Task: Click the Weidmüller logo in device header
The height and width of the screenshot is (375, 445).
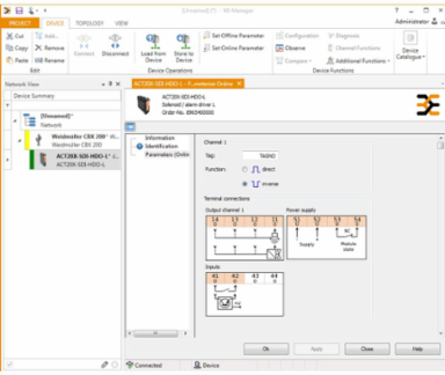Action: tap(428, 105)
